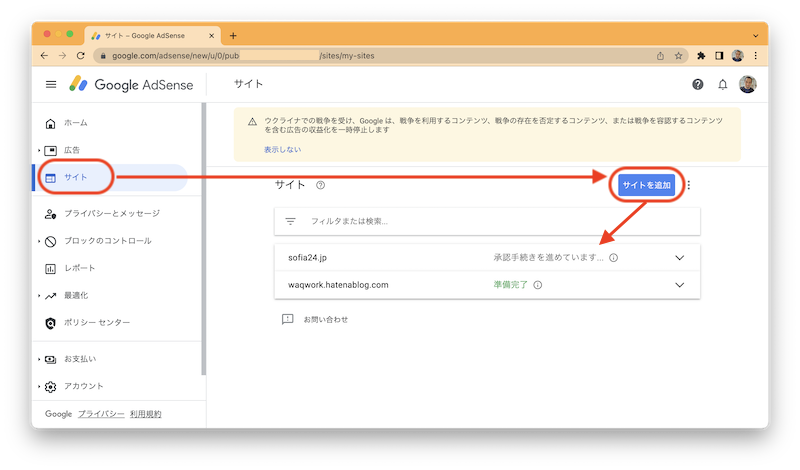Image resolution: width=800 pixels, height=470 pixels.
Task: Open Chrome three-dot menu
Action: tap(756, 56)
